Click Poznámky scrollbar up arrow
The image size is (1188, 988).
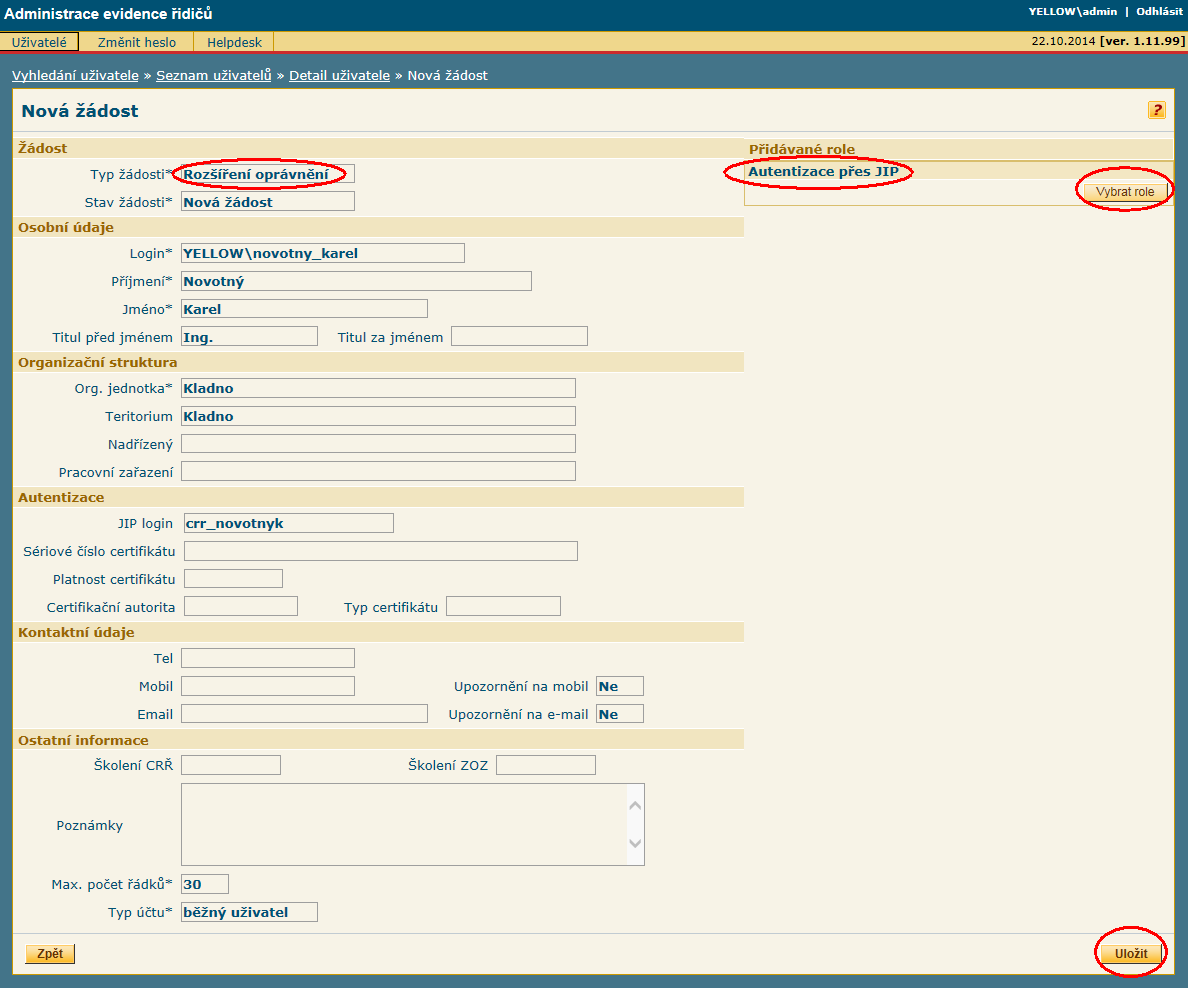coord(636,805)
